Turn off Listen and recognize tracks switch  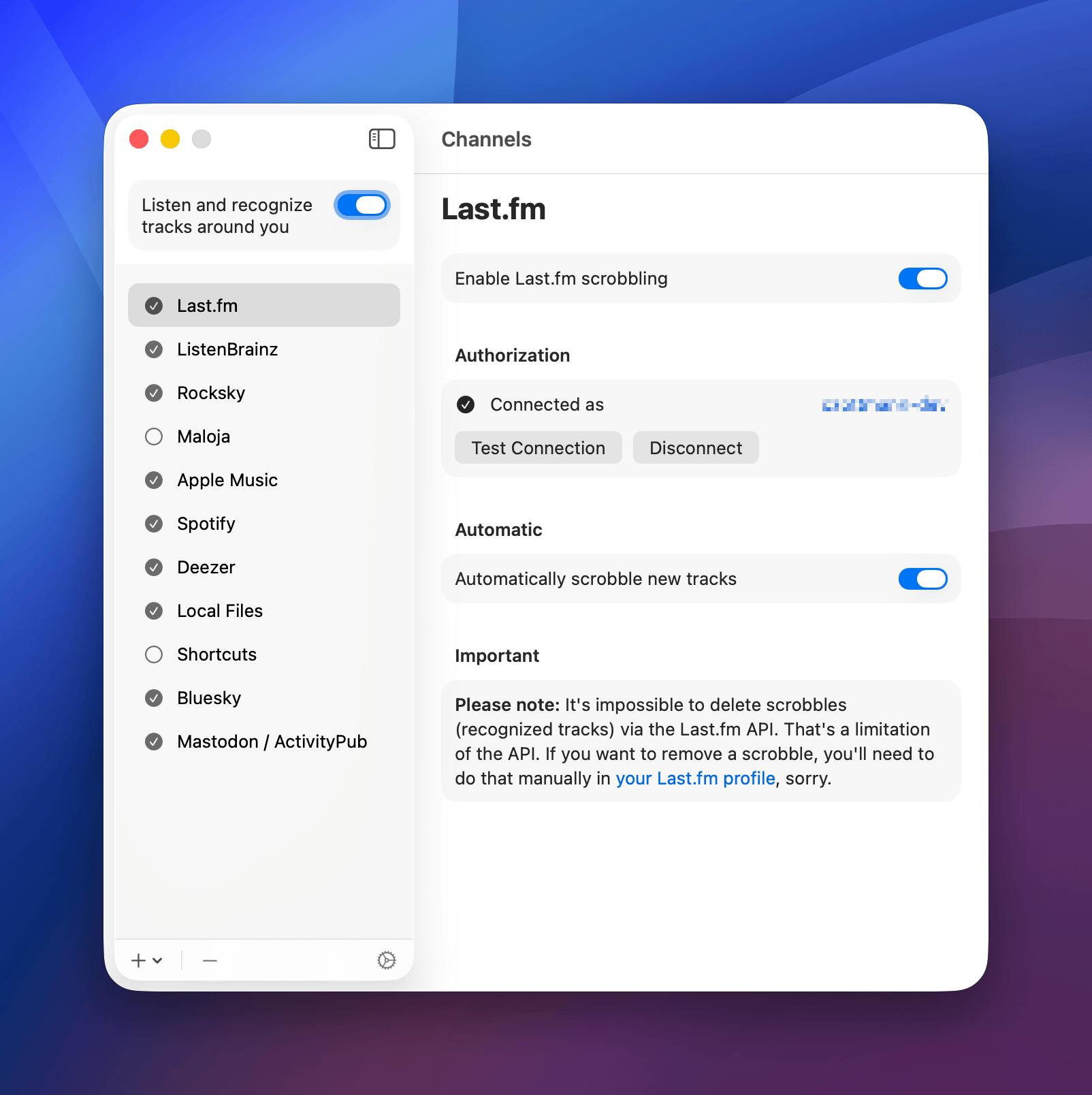click(x=362, y=205)
